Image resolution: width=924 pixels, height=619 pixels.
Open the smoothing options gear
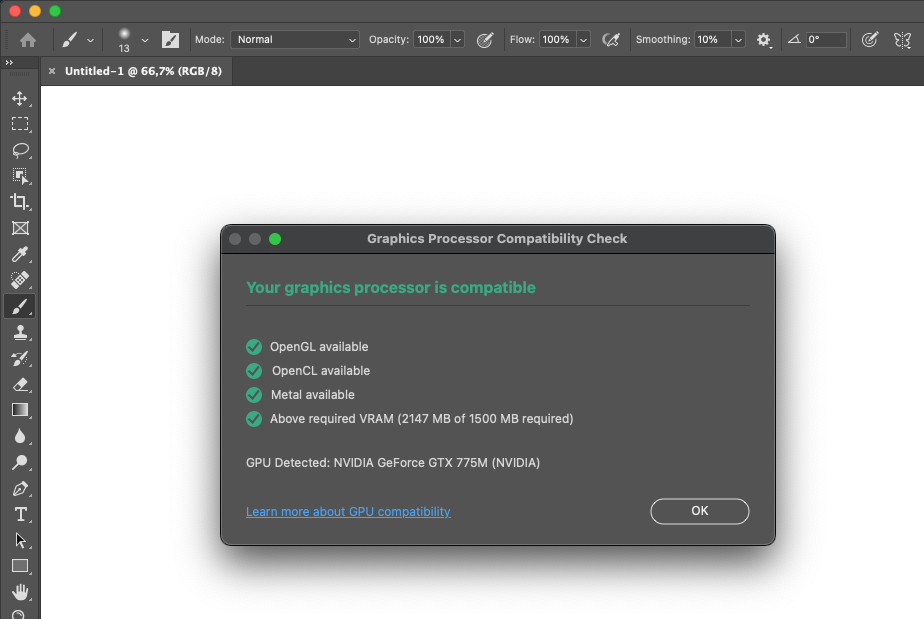pos(764,39)
